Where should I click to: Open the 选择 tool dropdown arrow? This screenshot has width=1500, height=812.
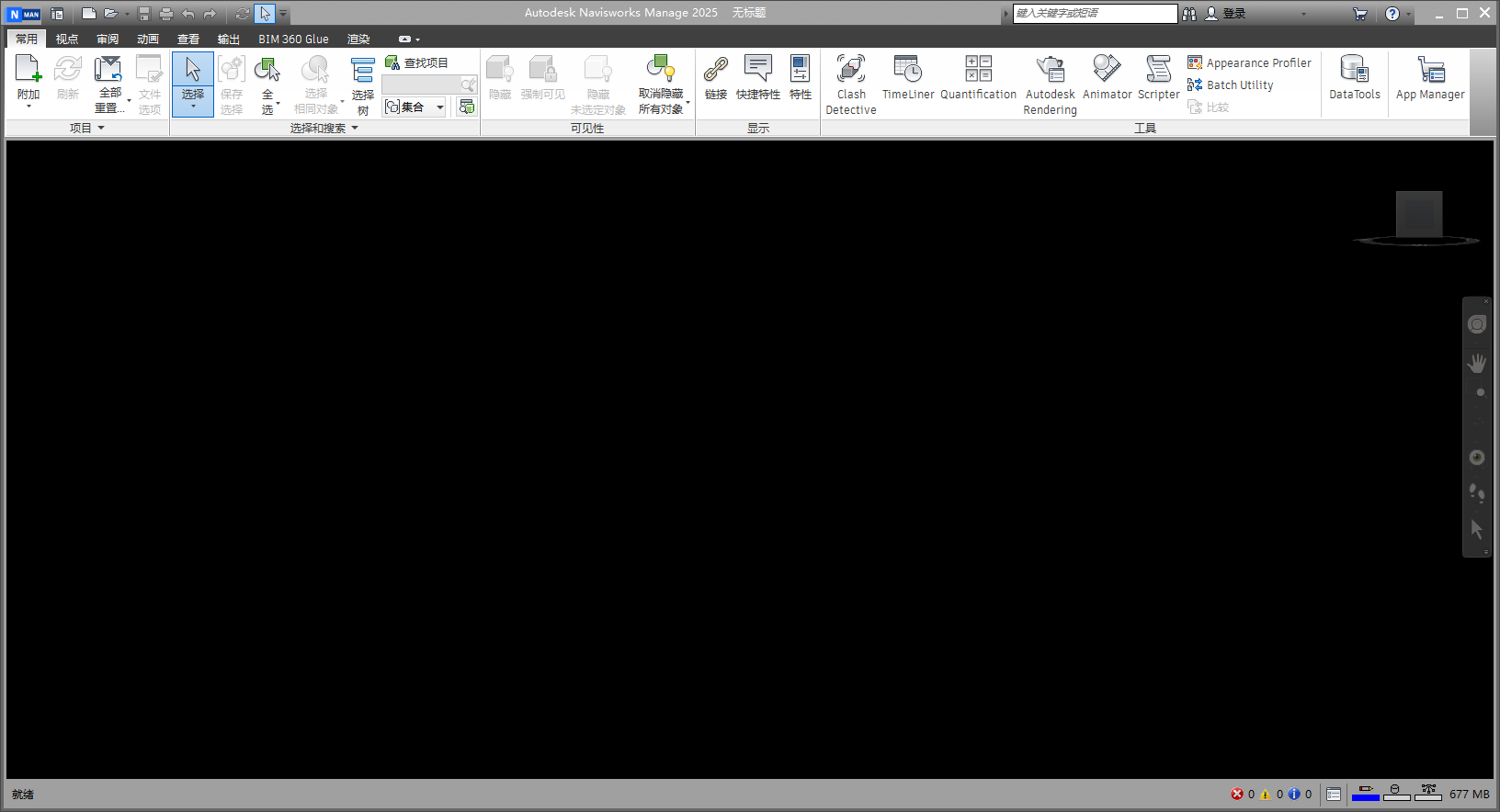tap(193, 107)
